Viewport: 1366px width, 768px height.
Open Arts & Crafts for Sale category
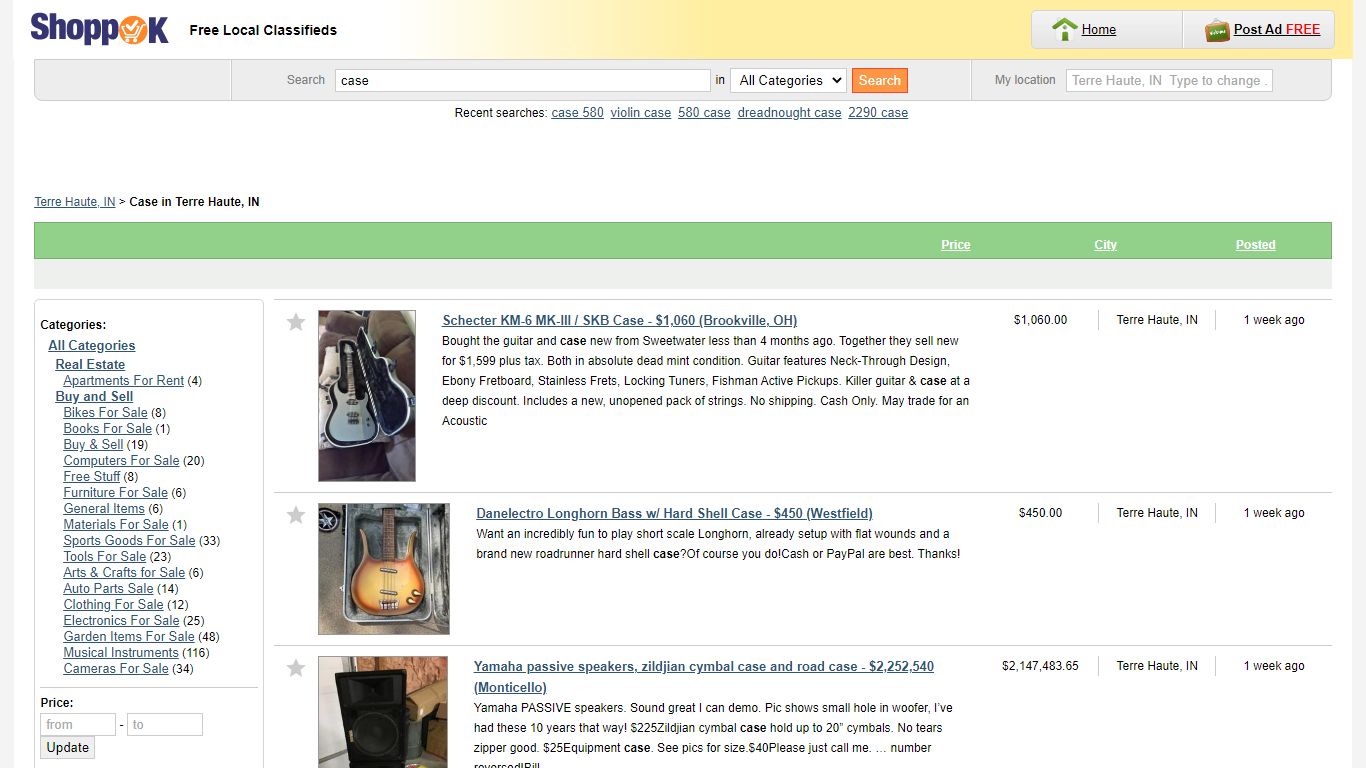[124, 573]
